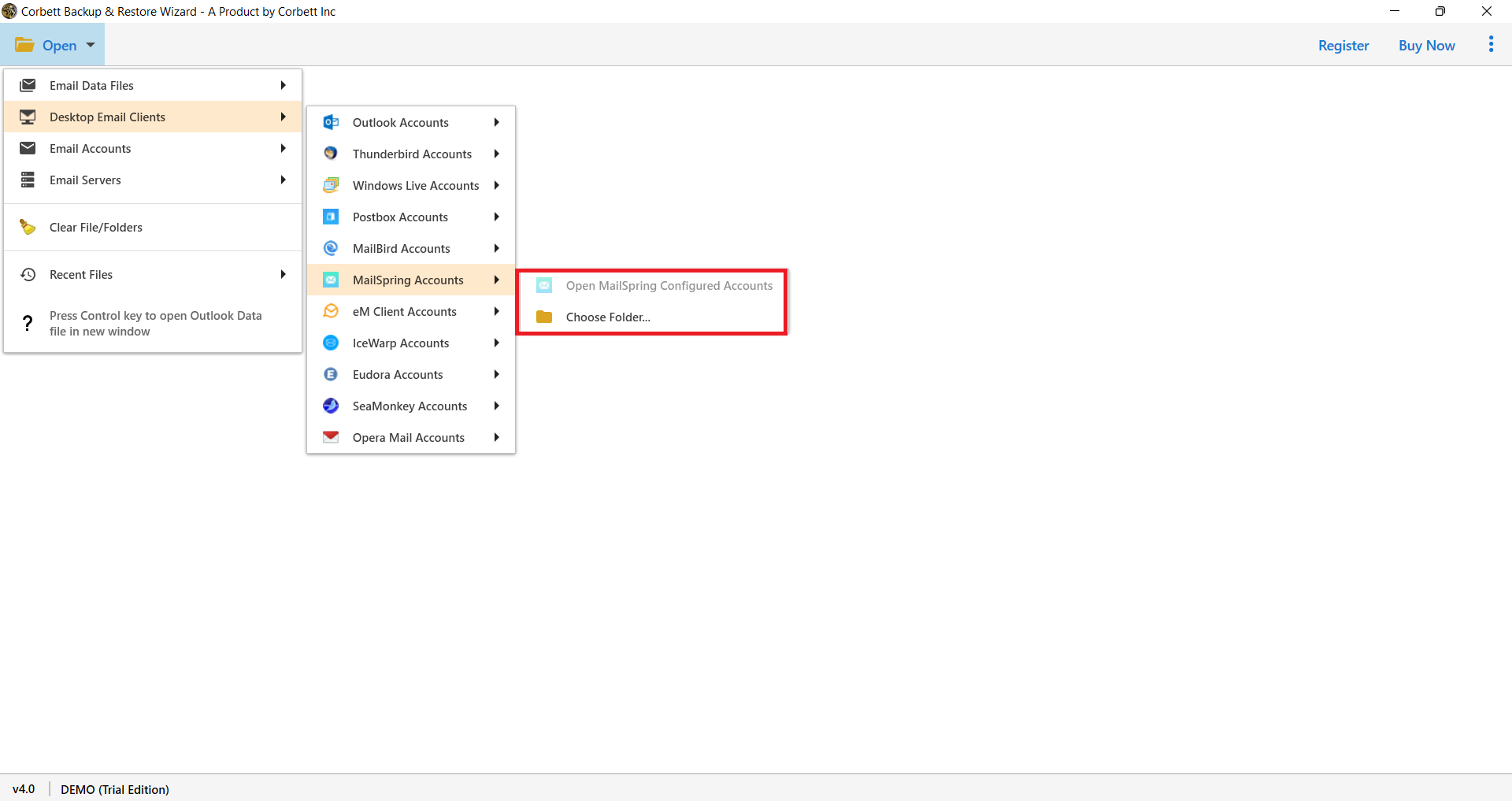This screenshot has width=1512, height=801.
Task: Expand arrow next to Outlook Accounts
Action: [497, 122]
